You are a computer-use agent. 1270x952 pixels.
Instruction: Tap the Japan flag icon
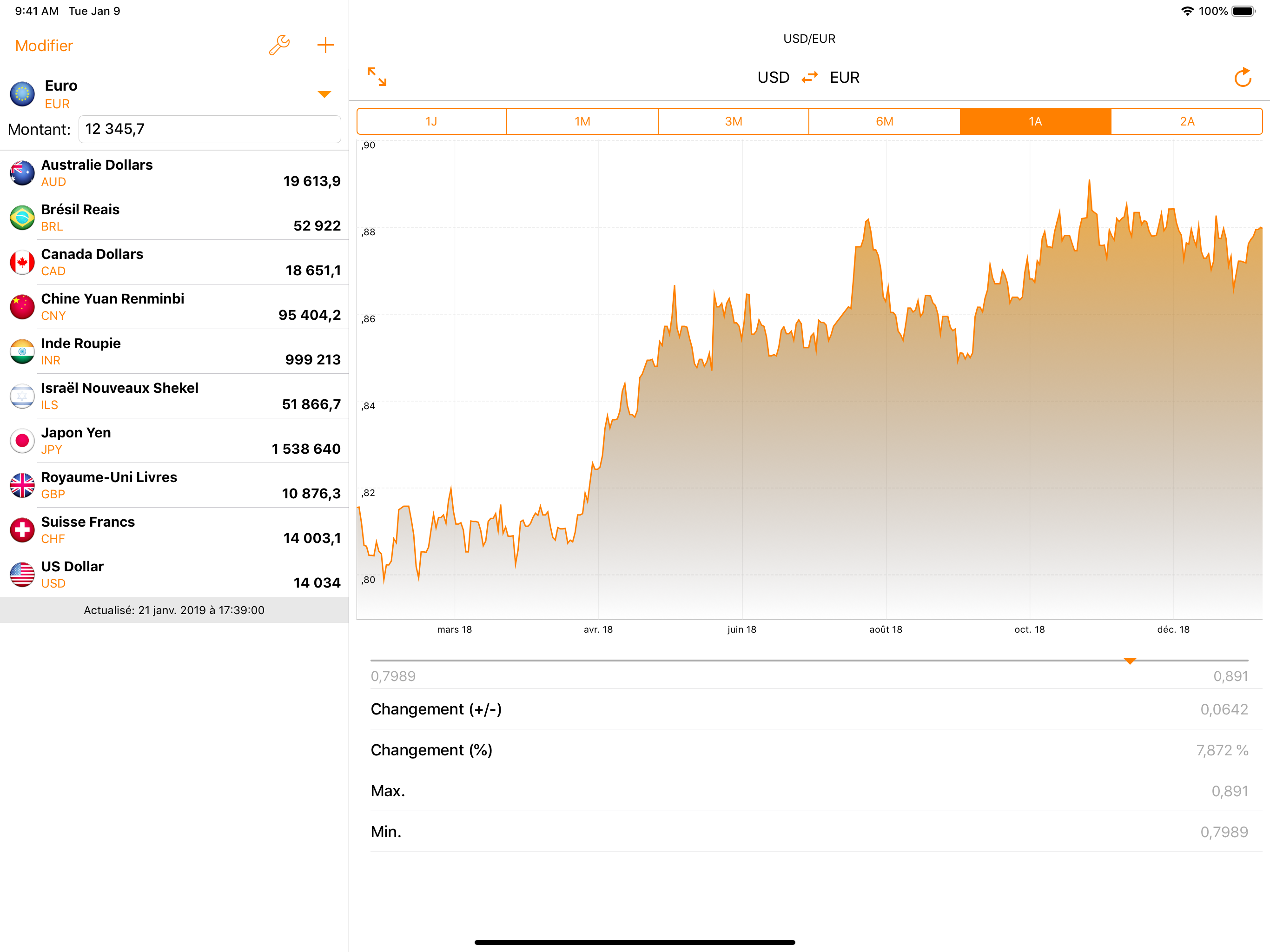tap(22, 440)
